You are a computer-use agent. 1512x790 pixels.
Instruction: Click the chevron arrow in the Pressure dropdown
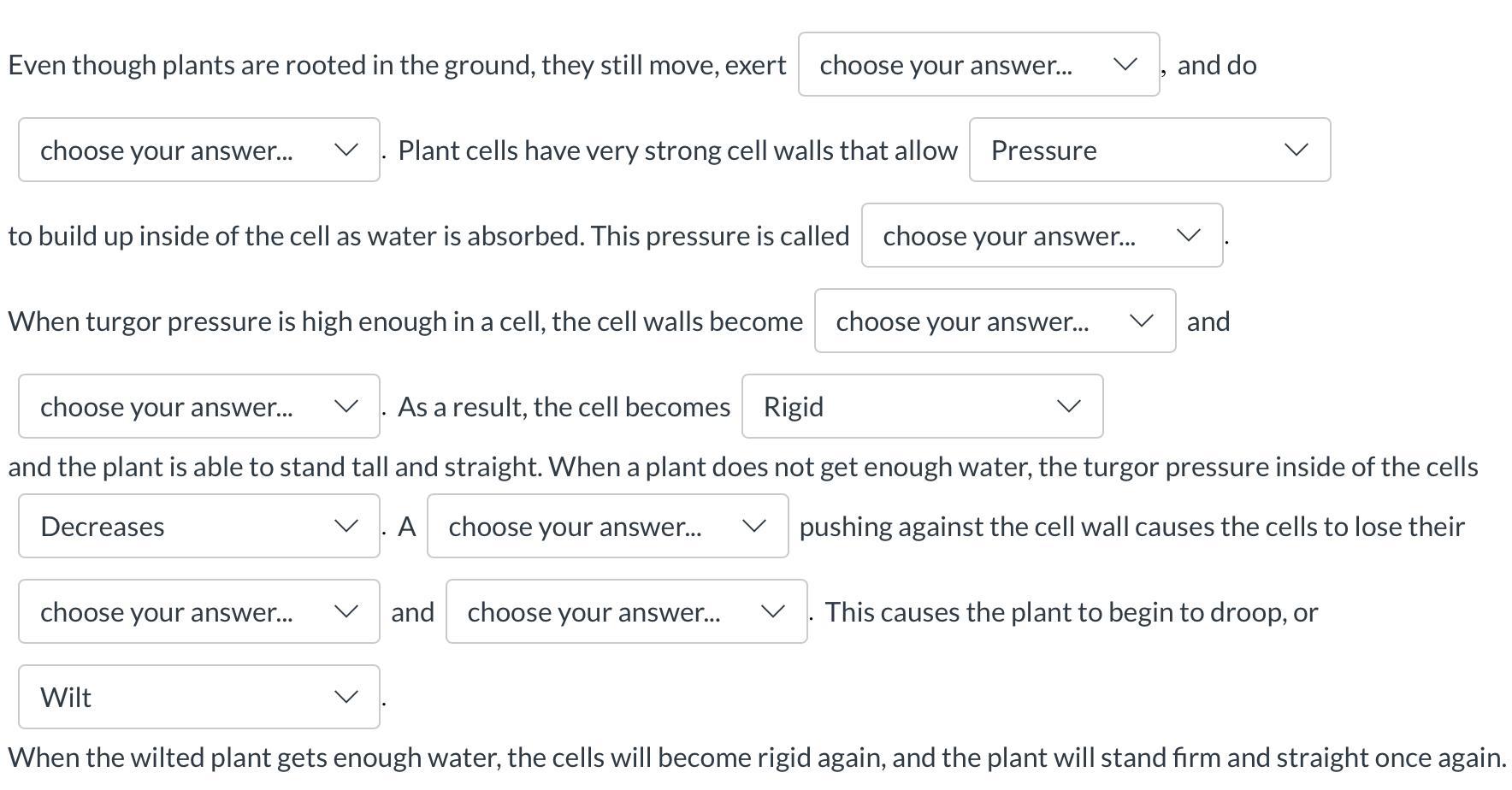pos(1296,150)
